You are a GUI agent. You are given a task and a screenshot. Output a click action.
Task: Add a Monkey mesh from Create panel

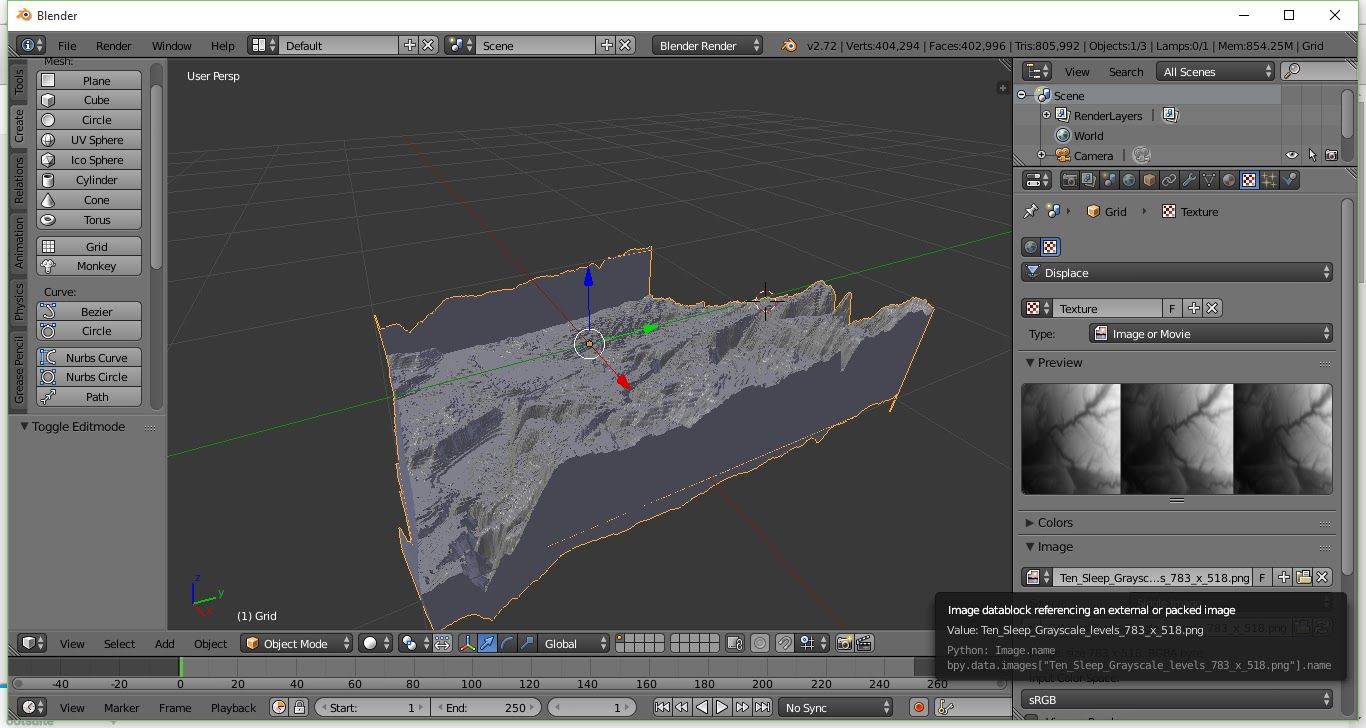pyautogui.click(x=88, y=266)
